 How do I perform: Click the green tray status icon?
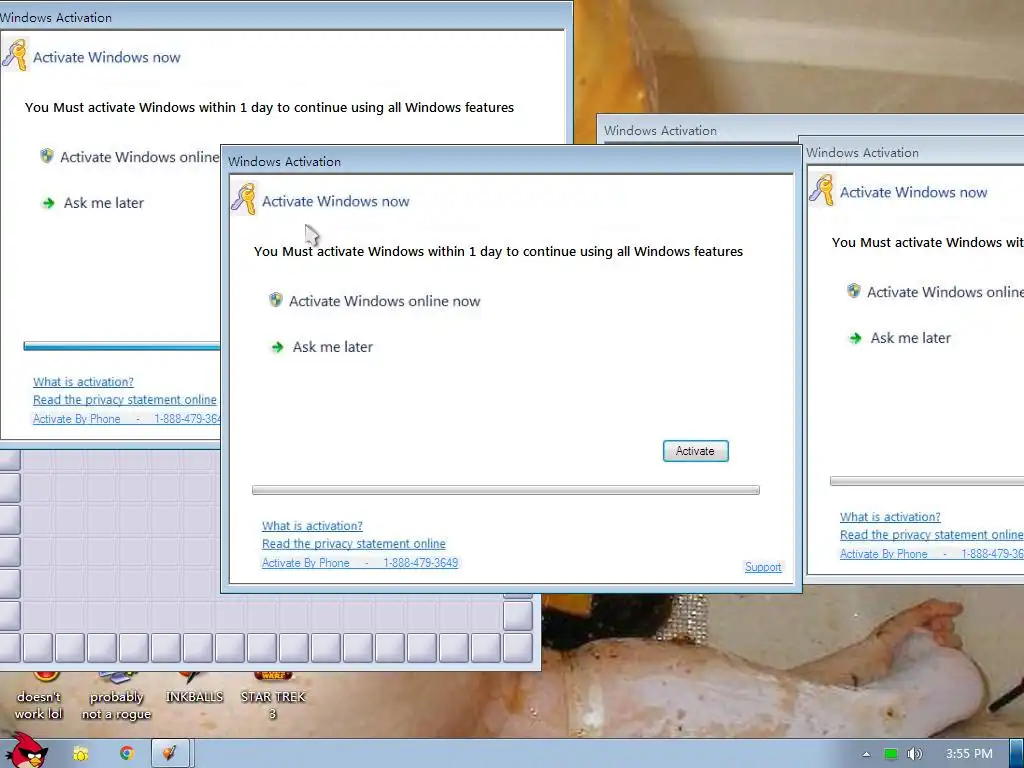coord(890,754)
